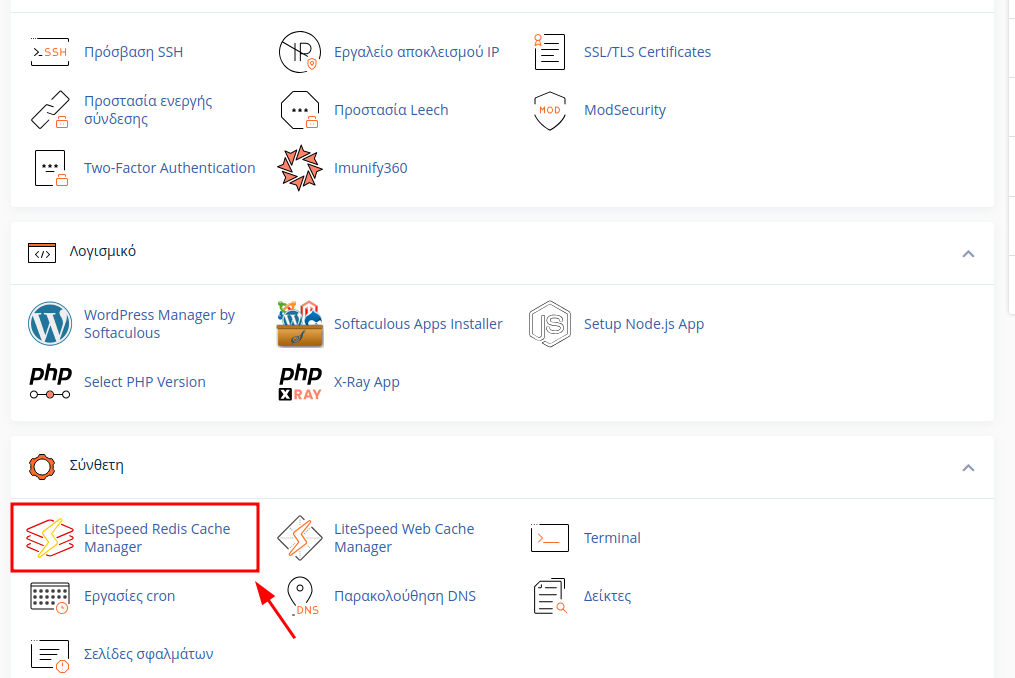Click the ModSecurity shield icon
1015x678 pixels.
550,110
